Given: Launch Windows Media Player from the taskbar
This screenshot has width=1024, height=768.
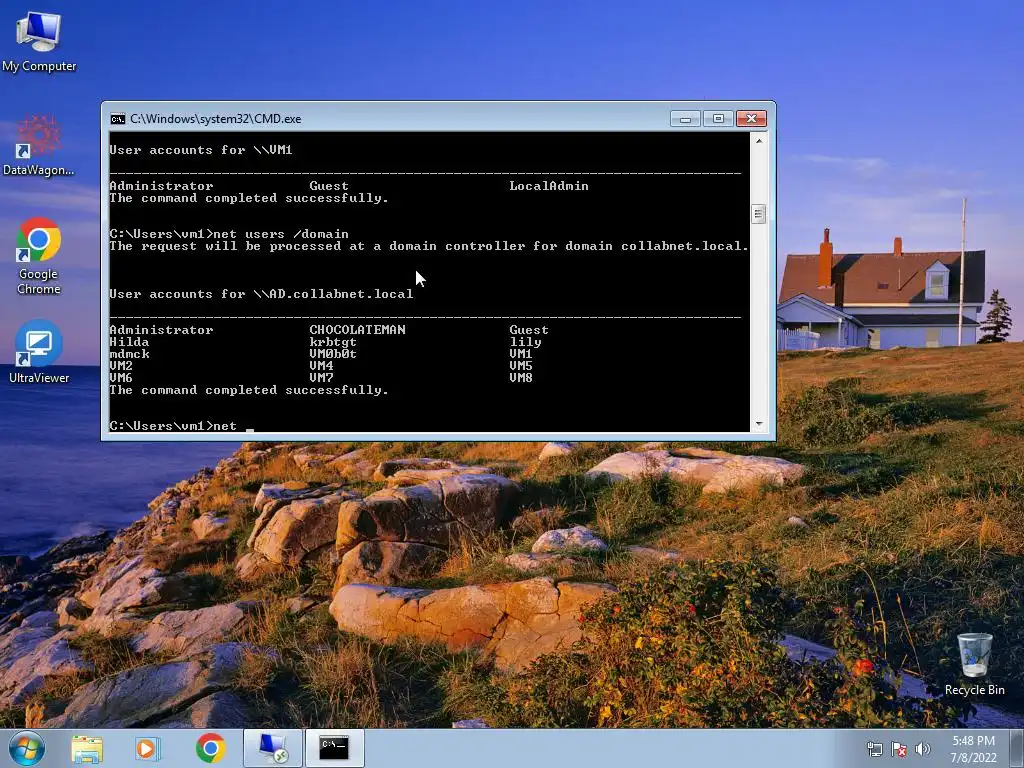Looking at the screenshot, I should (x=148, y=748).
